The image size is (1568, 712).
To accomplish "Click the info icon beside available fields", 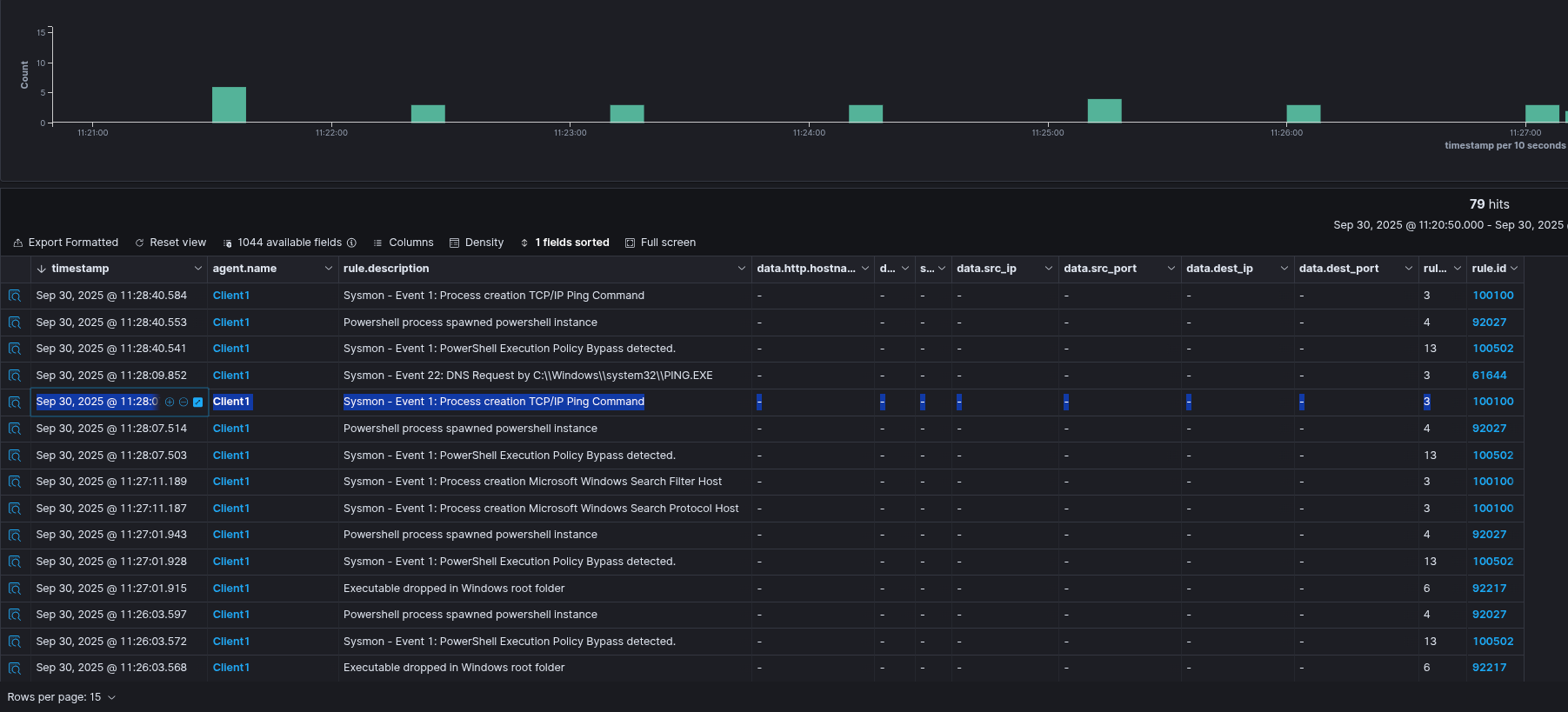I will [351, 243].
